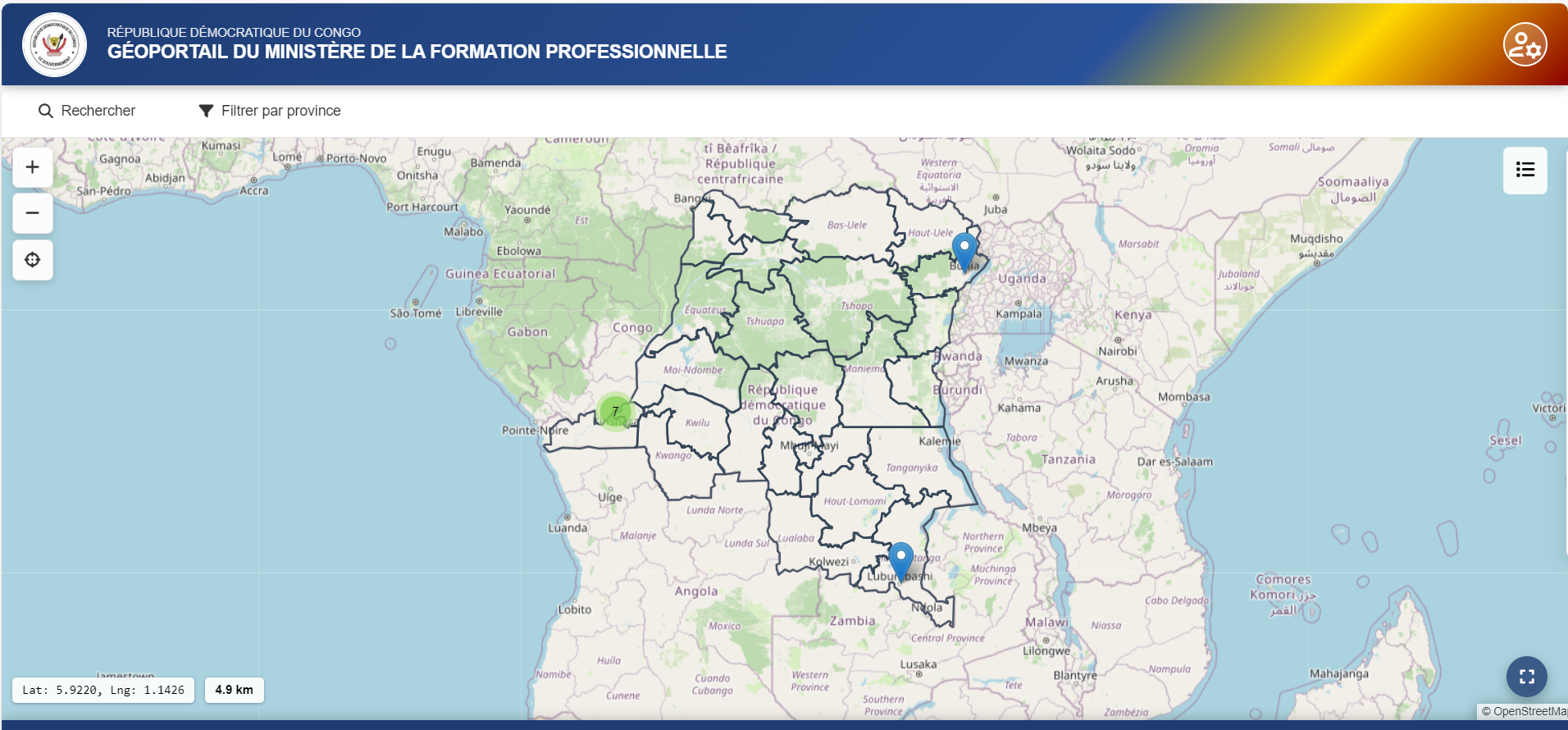Screen dimensions: 1568x730
Task: Open the user settings account icon
Action: tap(1525, 44)
